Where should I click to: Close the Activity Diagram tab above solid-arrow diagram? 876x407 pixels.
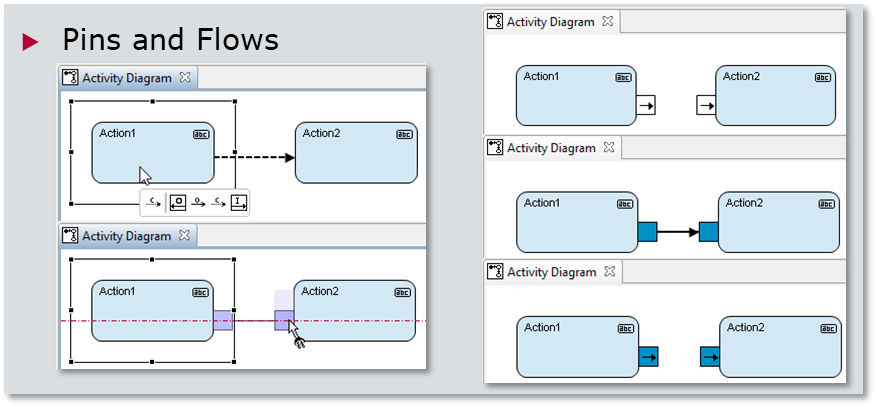click(x=607, y=148)
